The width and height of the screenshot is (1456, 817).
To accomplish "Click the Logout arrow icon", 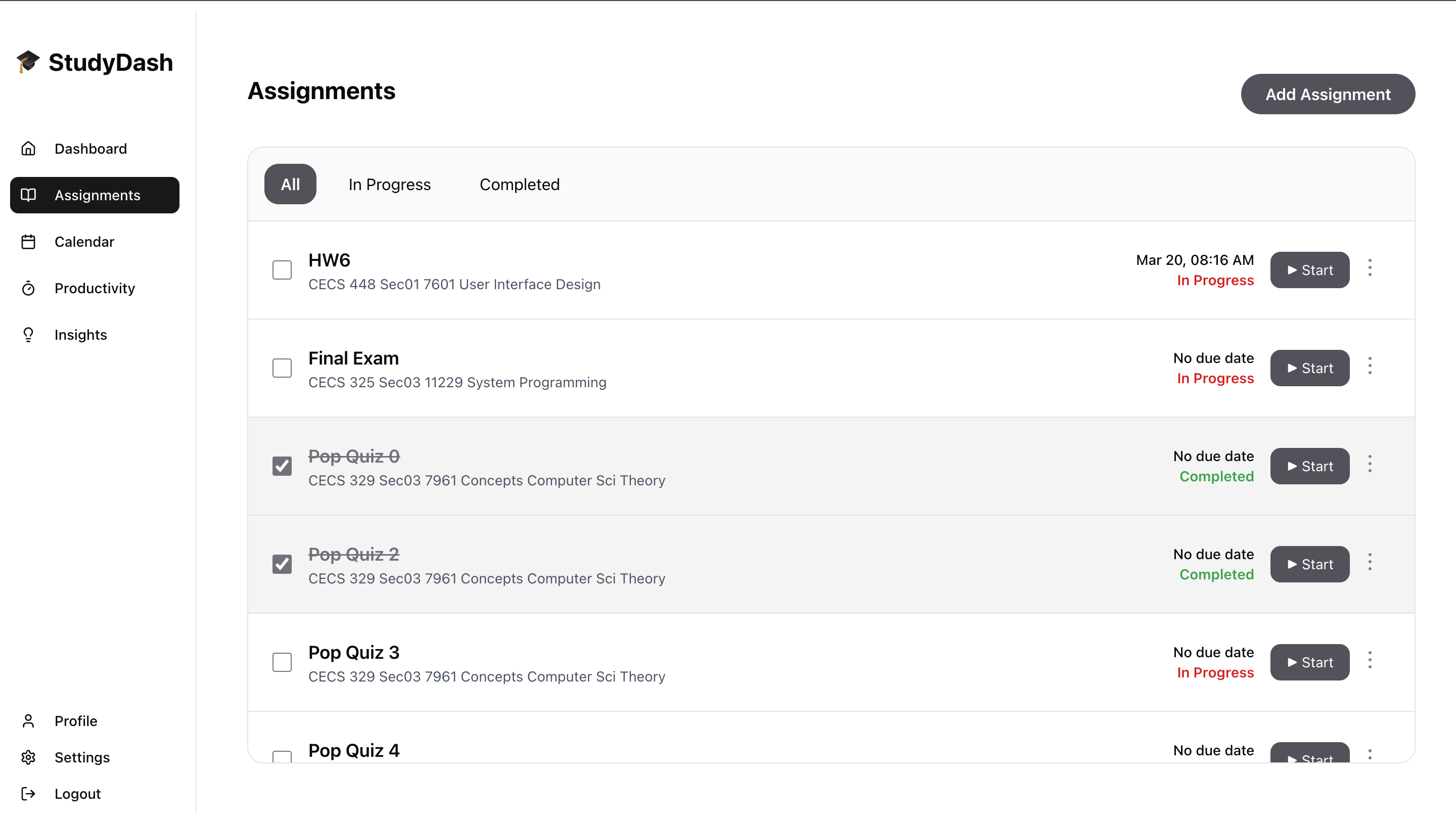I will pos(28,794).
